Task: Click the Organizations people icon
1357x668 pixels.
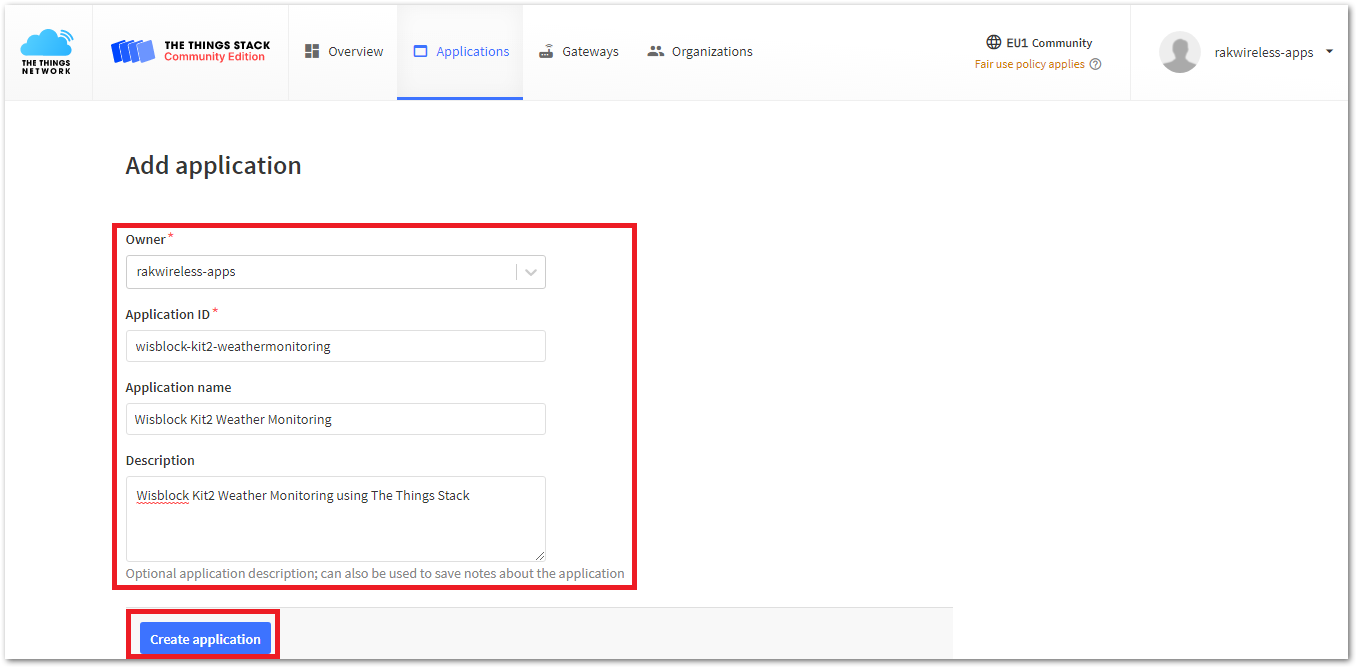Action: [x=656, y=49]
